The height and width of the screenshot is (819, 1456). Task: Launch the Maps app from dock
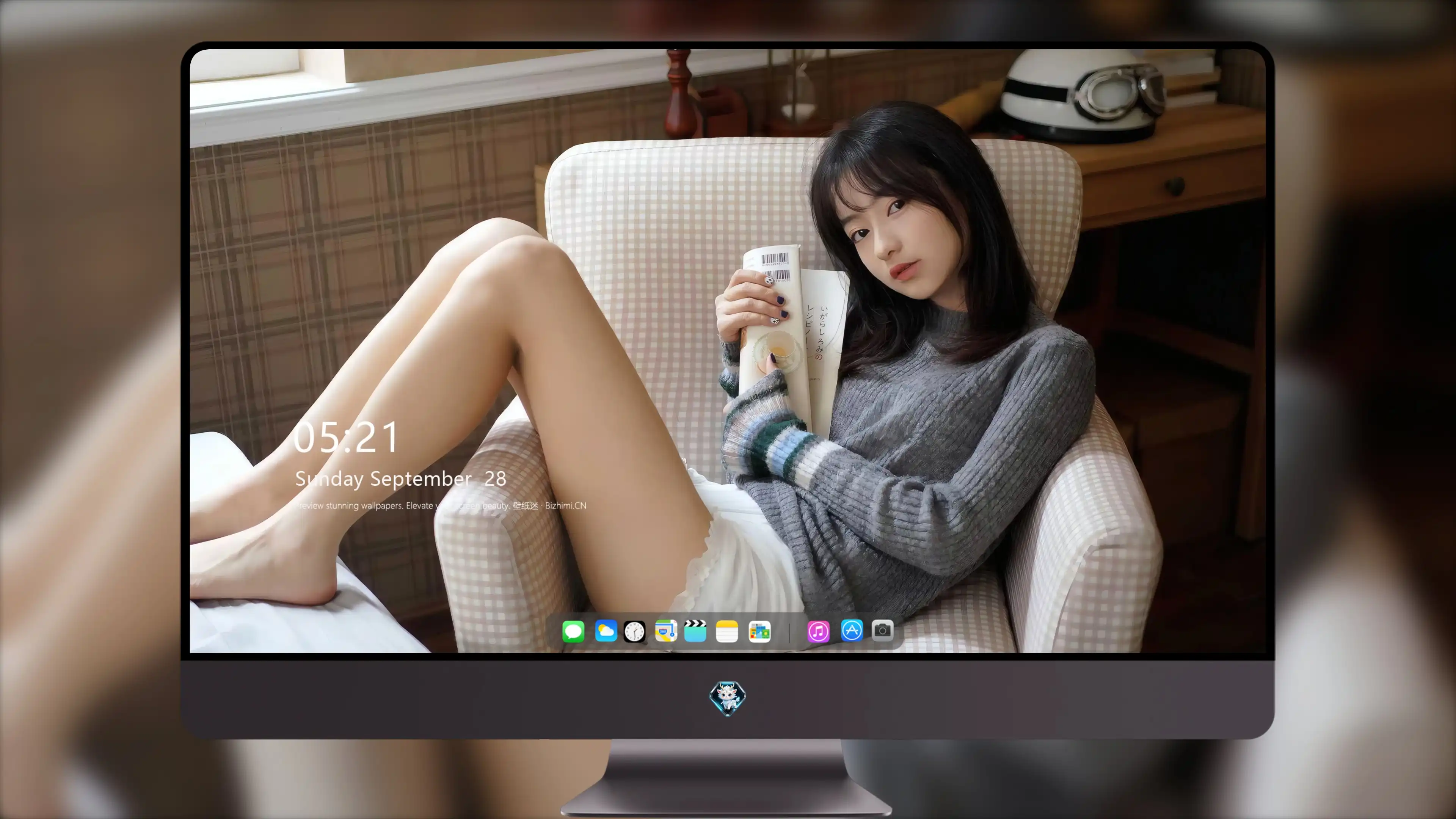click(666, 631)
